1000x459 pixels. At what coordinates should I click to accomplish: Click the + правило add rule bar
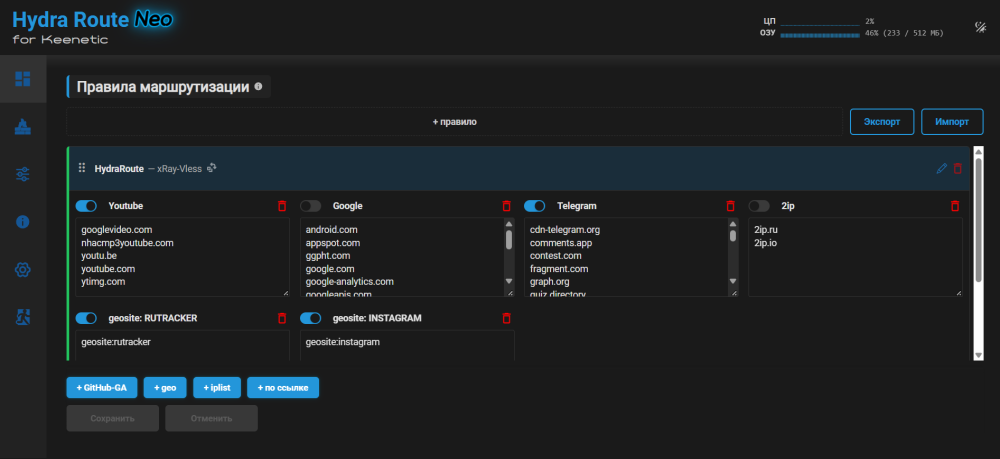[x=455, y=121]
